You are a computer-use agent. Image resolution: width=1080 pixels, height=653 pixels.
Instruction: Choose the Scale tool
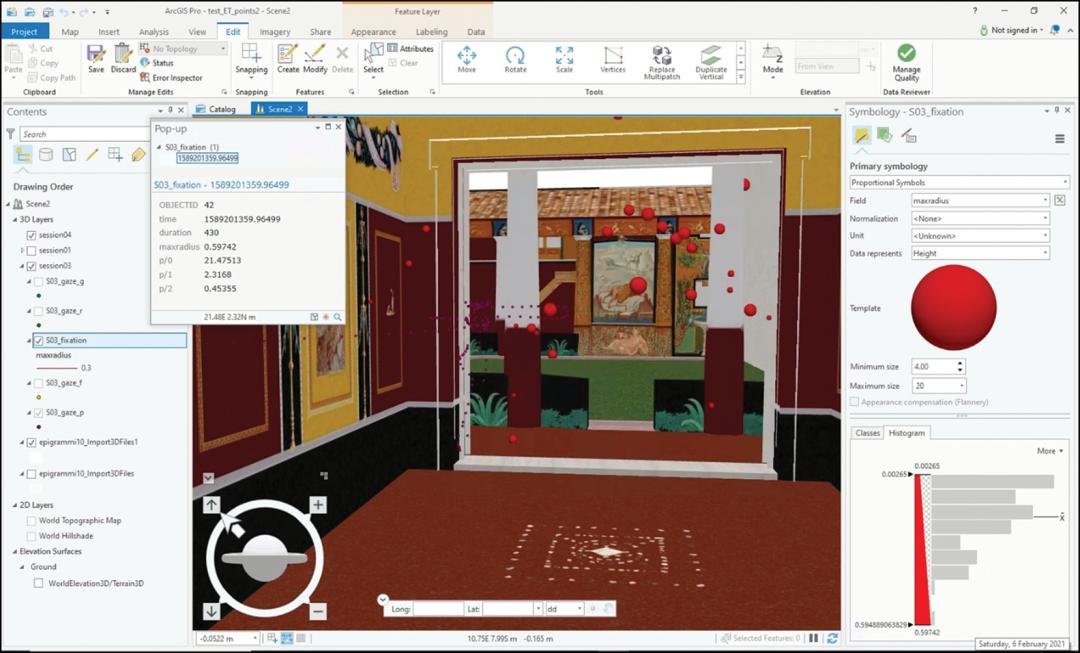565,58
